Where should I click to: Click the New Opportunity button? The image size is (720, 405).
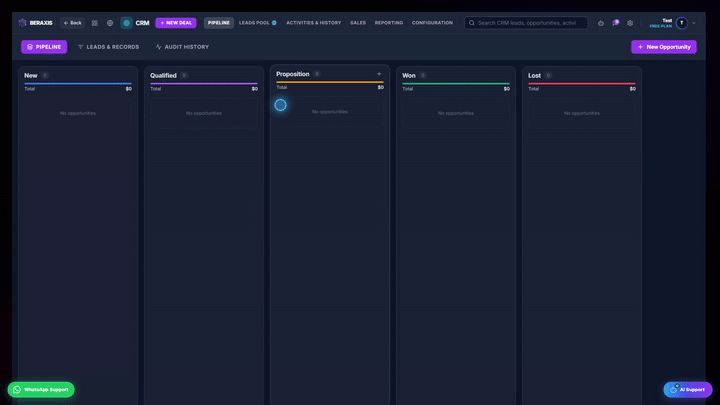664,47
